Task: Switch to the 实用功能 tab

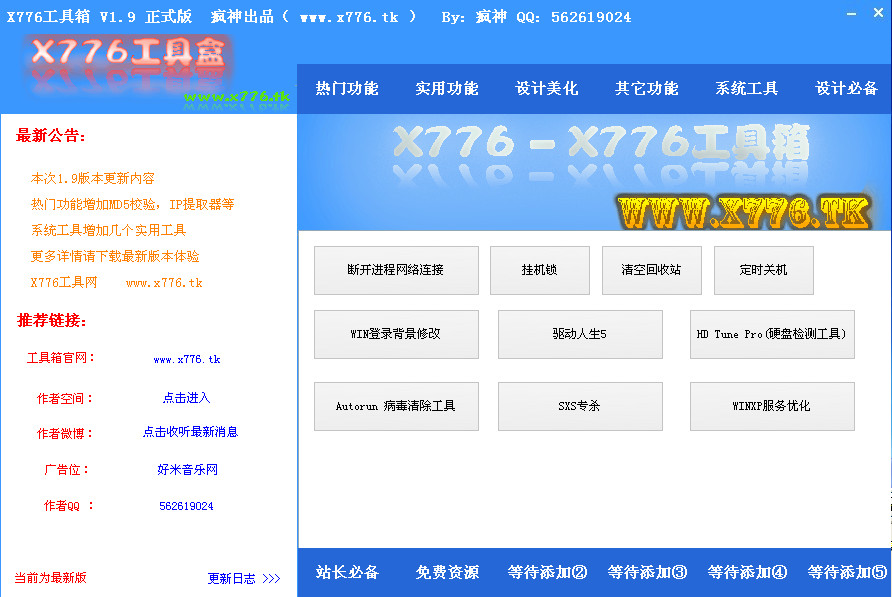Action: 447,88
